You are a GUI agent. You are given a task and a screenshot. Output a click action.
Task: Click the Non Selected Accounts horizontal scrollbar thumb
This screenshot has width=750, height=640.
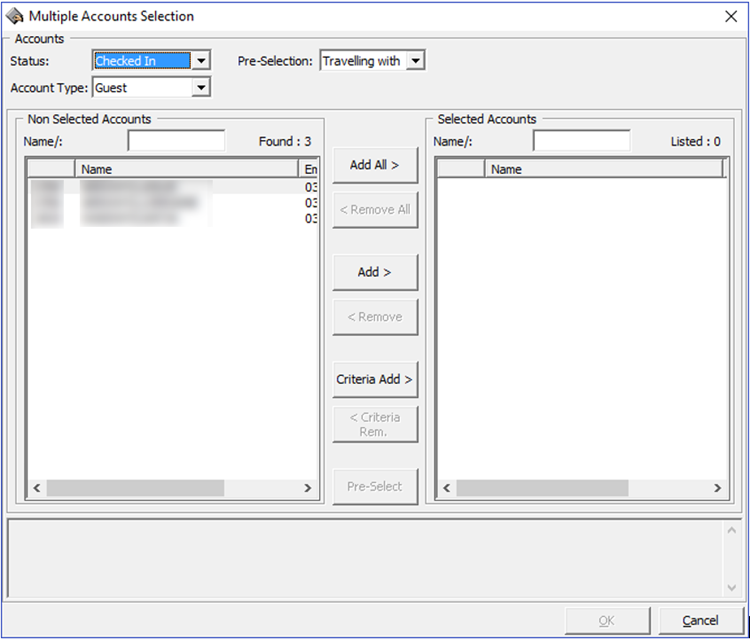(x=135, y=488)
